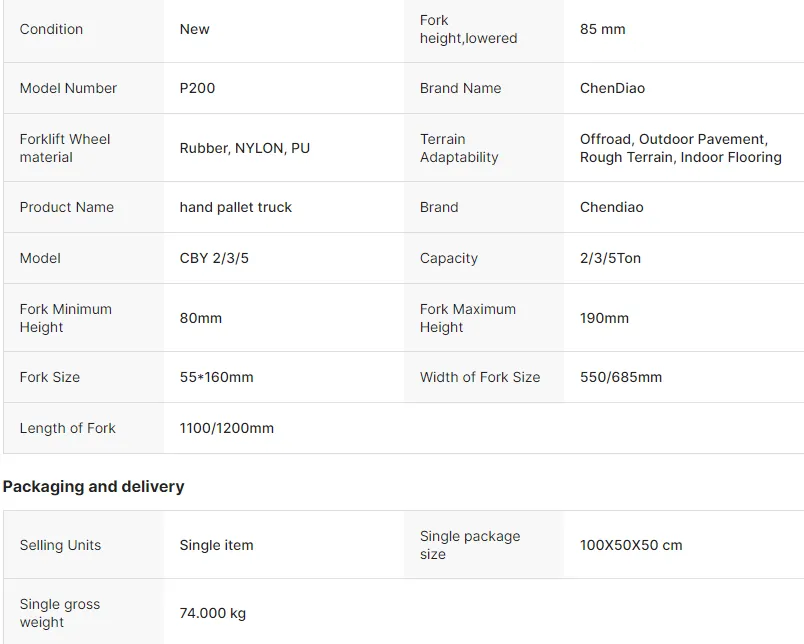The image size is (804, 644).
Task: Click the Rubber, NYLON, PU value
Action: [245, 148]
